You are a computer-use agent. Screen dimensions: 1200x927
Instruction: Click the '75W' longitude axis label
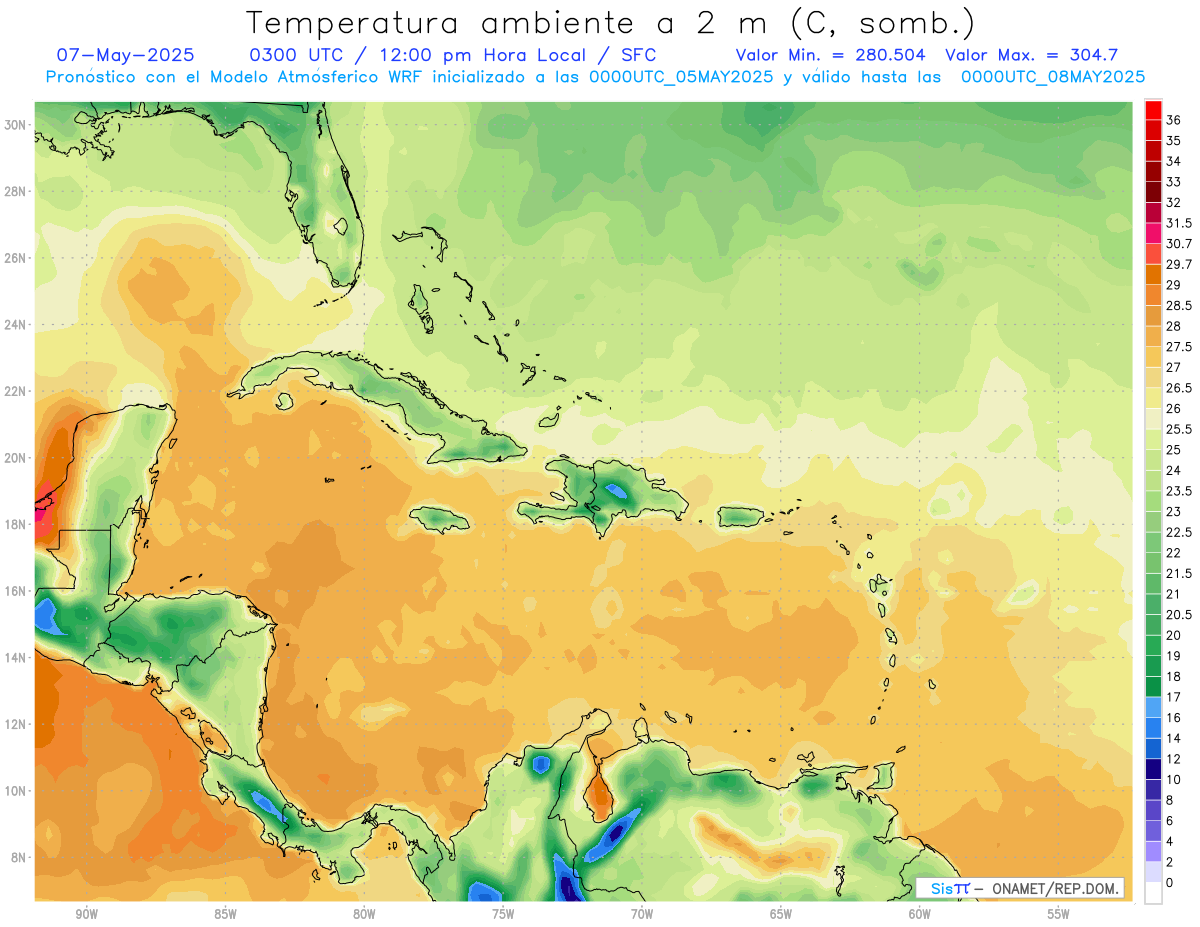[503, 915]
